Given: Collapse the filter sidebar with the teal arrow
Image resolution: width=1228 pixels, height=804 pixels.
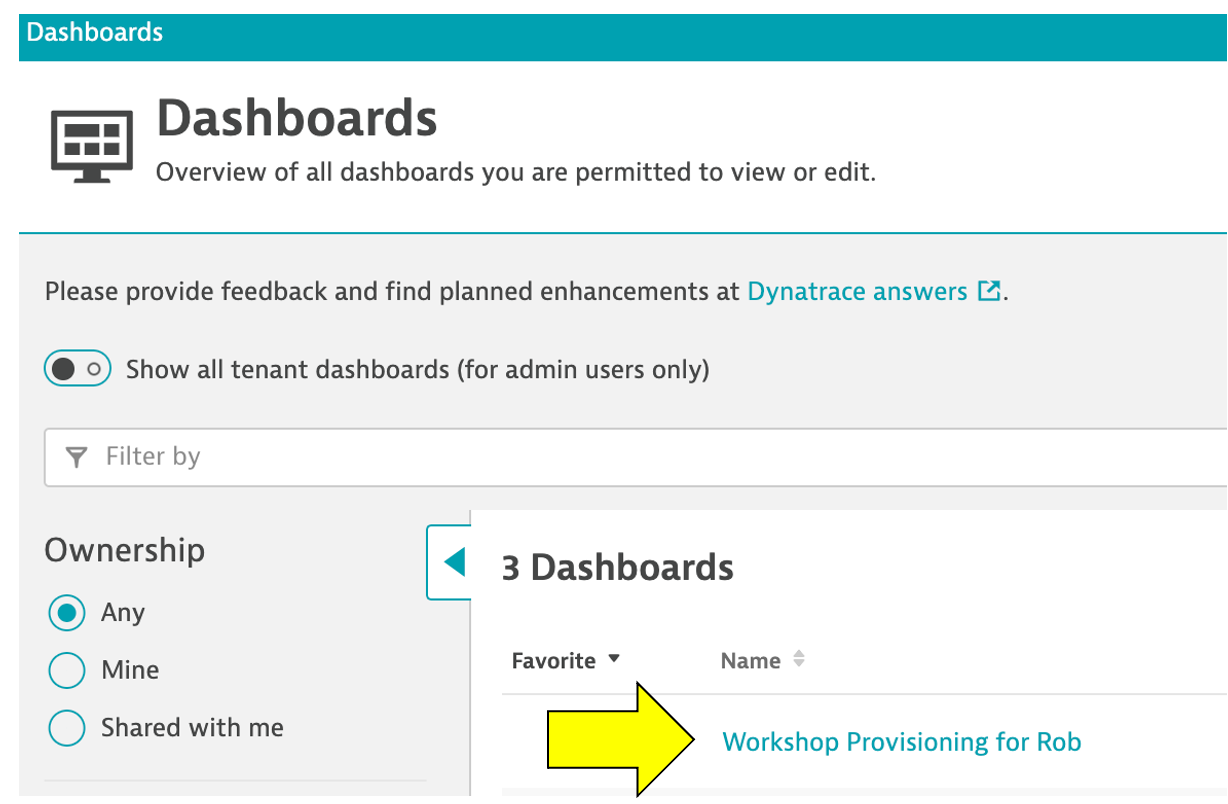Looking at the screenshot, I should click(x=453, y=563).
